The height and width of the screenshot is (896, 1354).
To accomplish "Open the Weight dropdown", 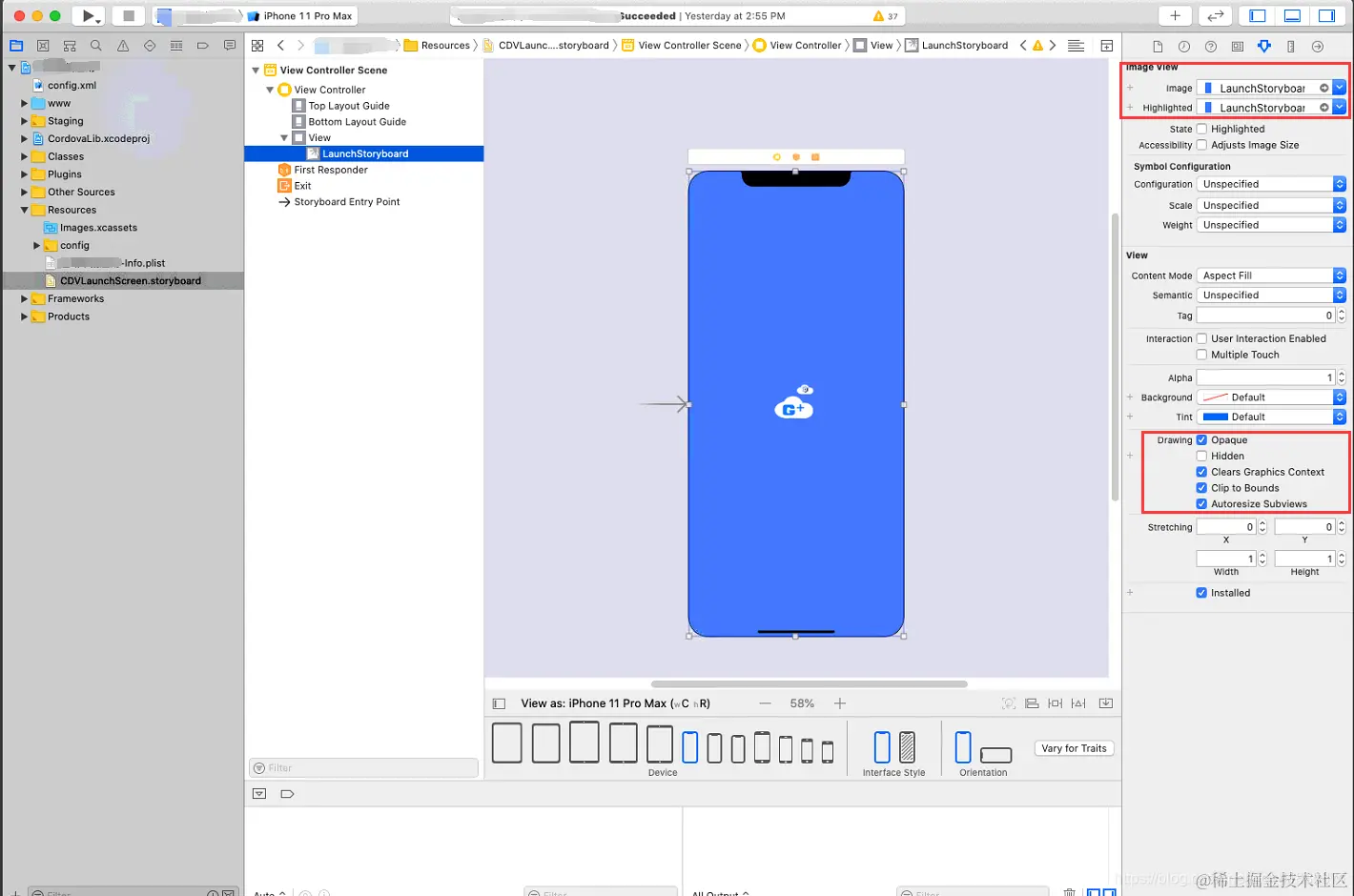I will click(1271, 225).
